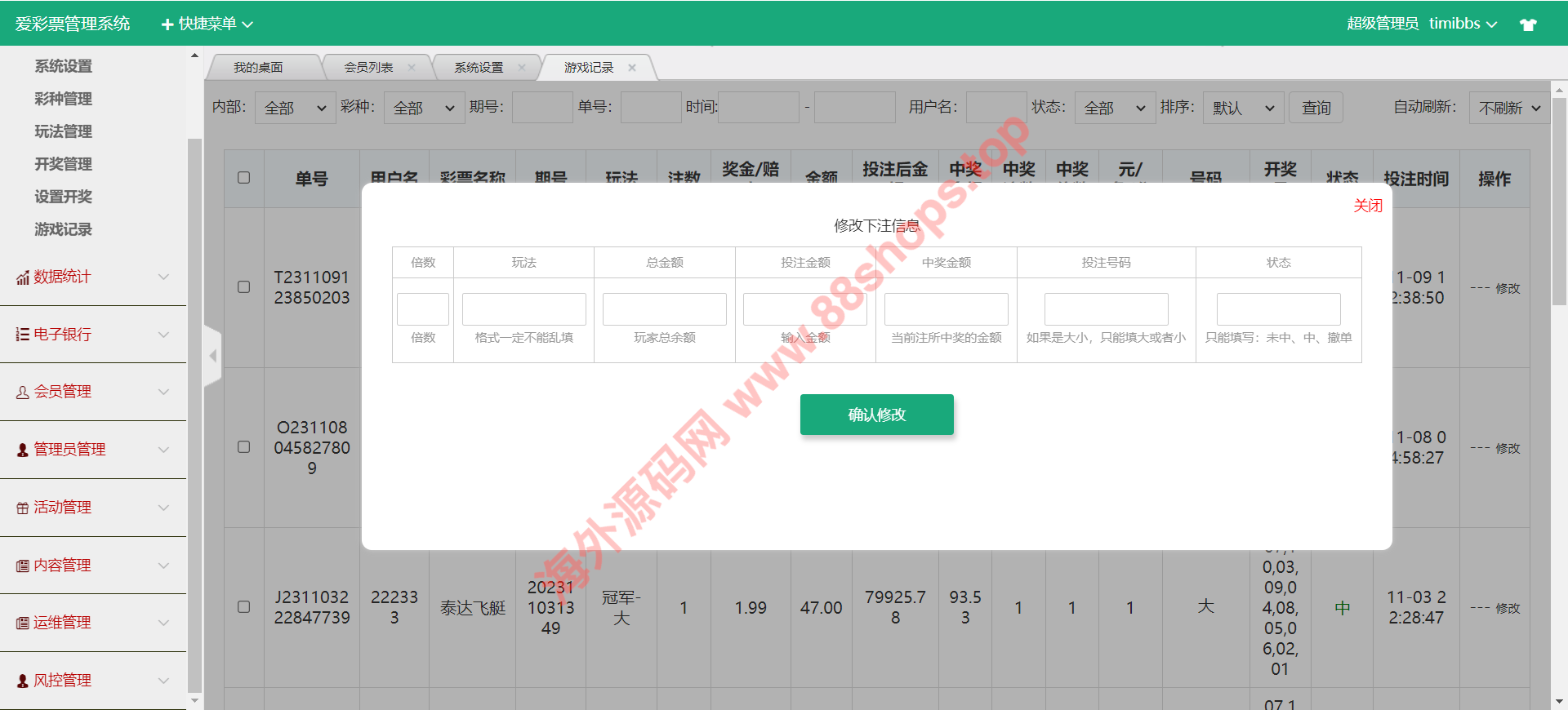The height and width of the screenshot is (710, 1568).
Task: Click the 内容管理 icon in sidebar
Action: click(23, 566)
